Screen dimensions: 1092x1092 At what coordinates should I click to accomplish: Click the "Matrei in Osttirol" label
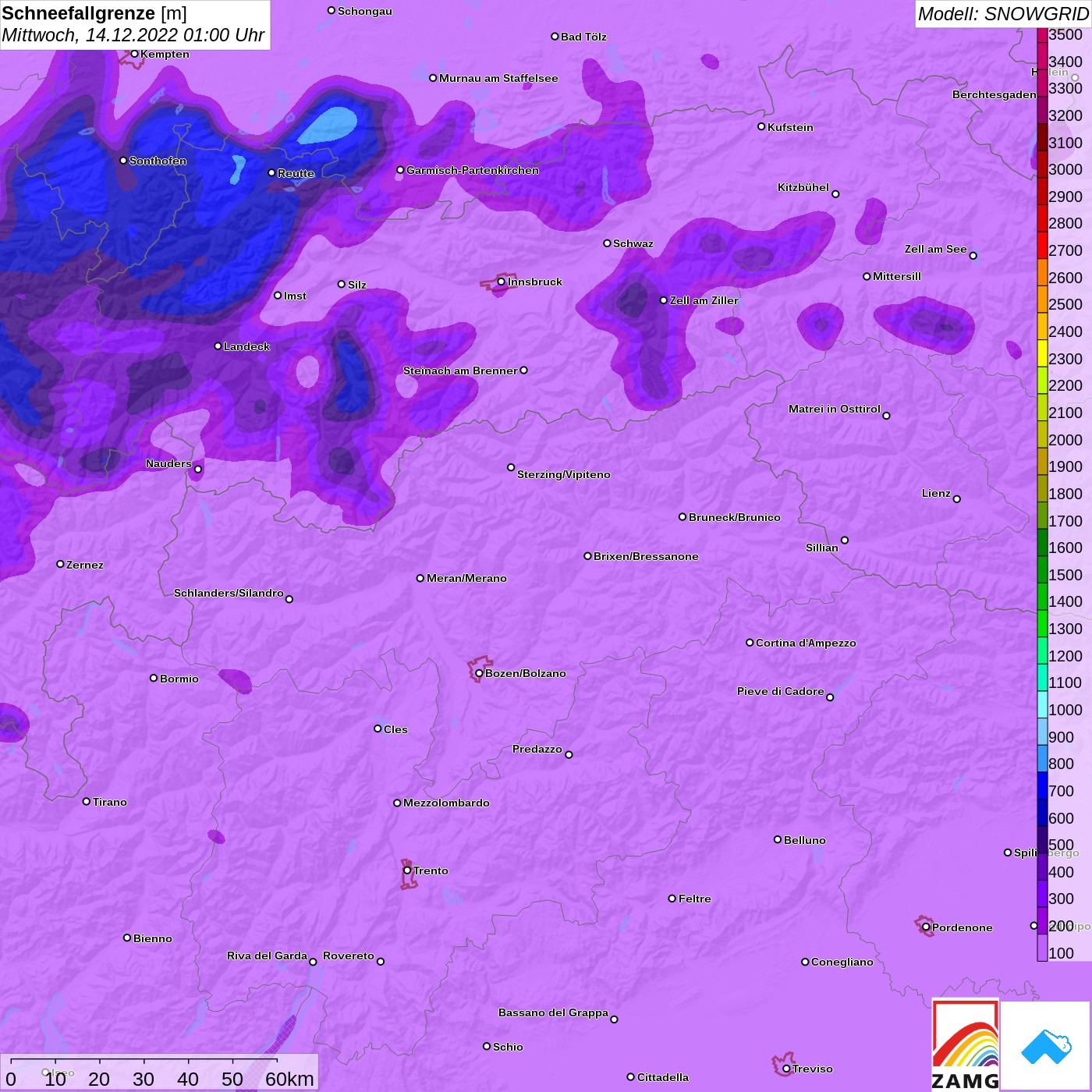tap(835, 409)
